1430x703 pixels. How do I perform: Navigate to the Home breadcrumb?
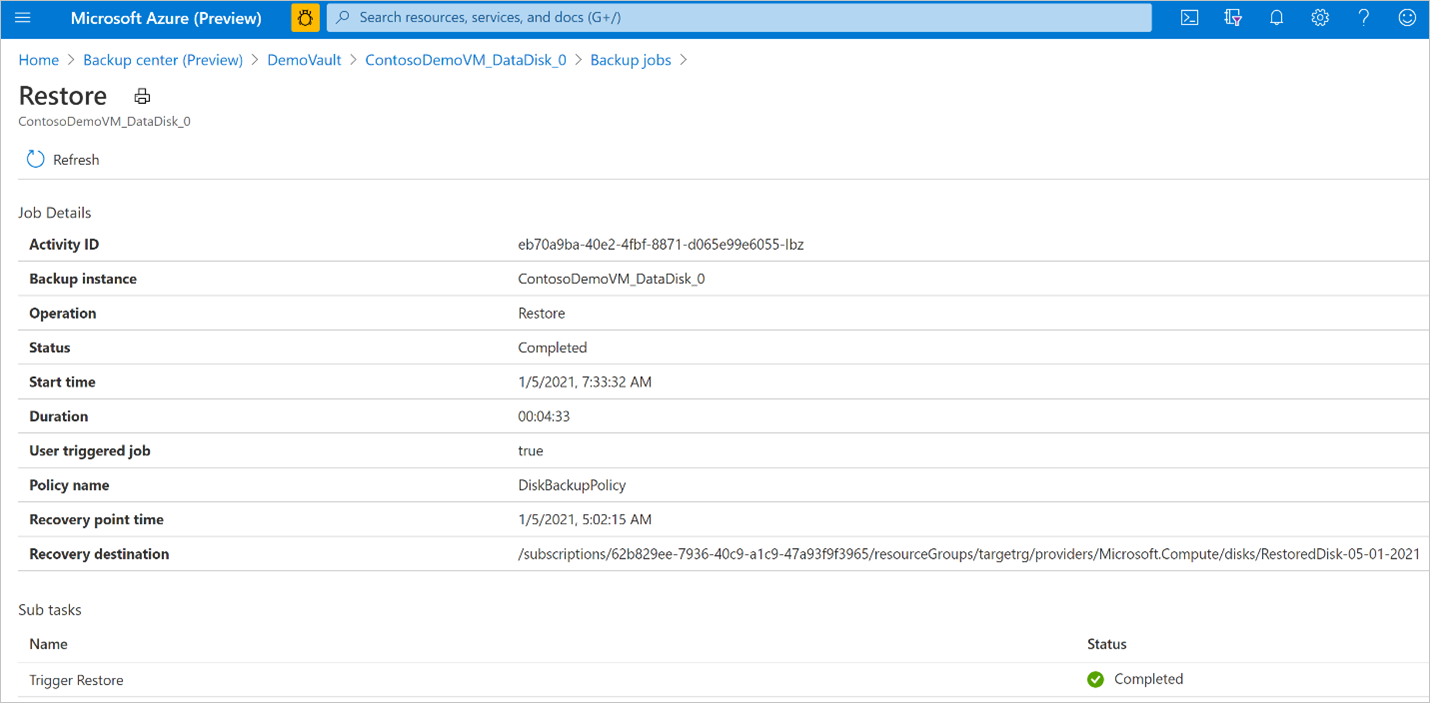pos(38,60)
